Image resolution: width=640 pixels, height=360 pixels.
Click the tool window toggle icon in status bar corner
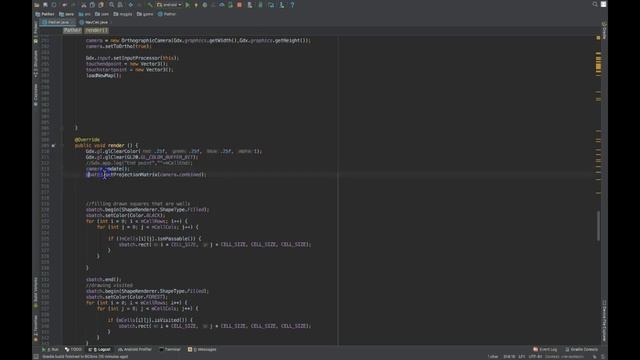coord(36,357)
